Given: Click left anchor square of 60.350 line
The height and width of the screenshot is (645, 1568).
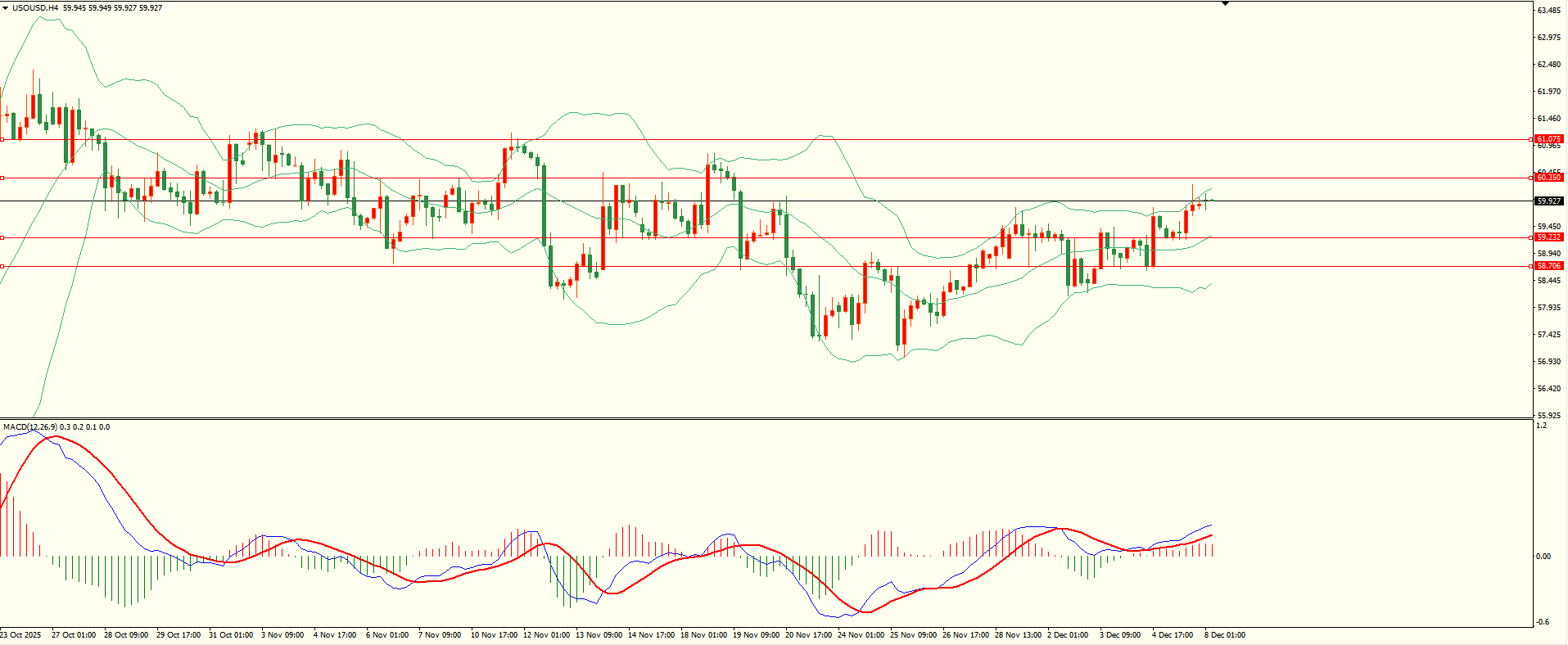Looking at the screenshot, I should point(2,178).
